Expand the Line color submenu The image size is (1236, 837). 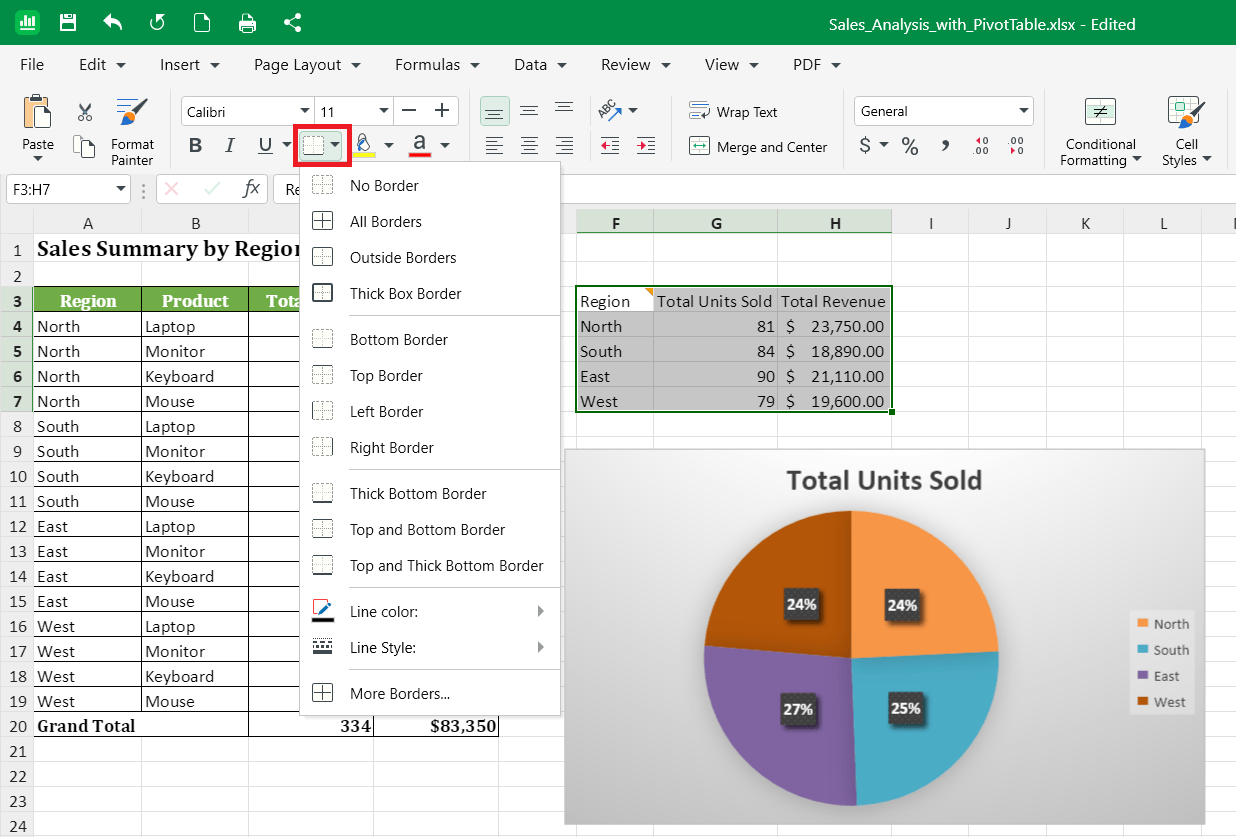tap(430, 611)
